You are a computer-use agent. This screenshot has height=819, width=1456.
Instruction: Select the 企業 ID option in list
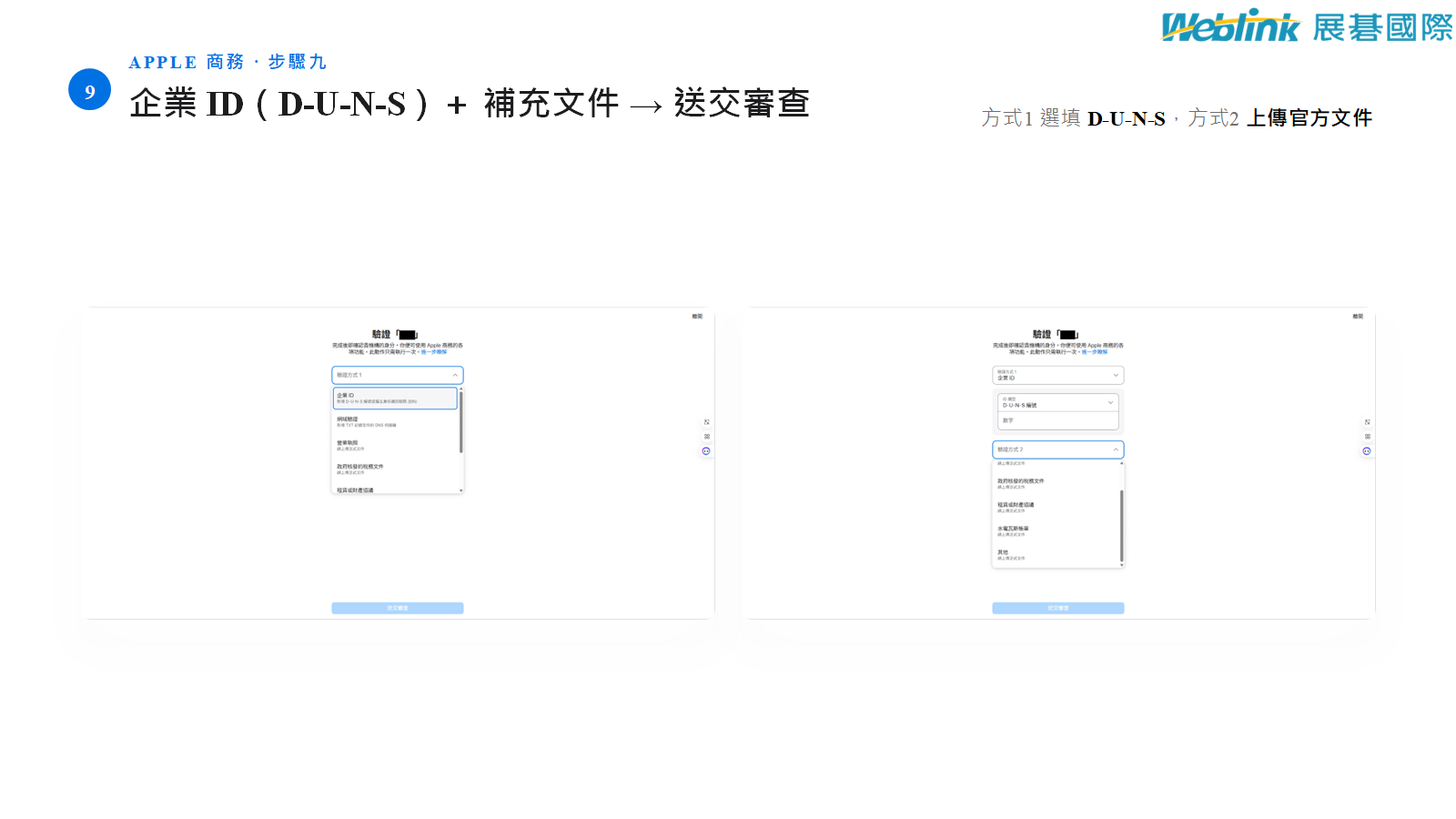point(395,399)
